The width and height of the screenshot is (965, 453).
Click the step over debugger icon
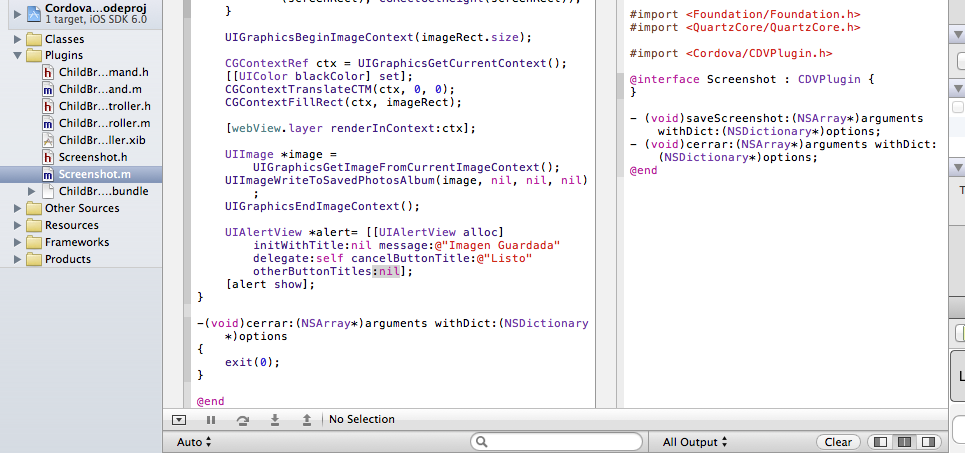pyautogui.click(x=242, y=420)
